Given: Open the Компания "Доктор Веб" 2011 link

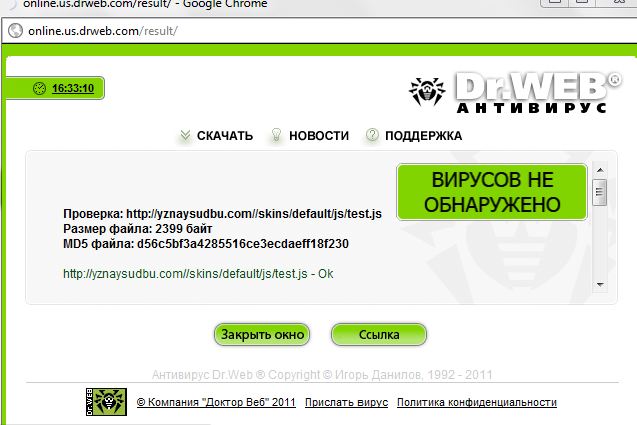Looking at the screenshot, I should pyautogui.click(x=216, y=402).
